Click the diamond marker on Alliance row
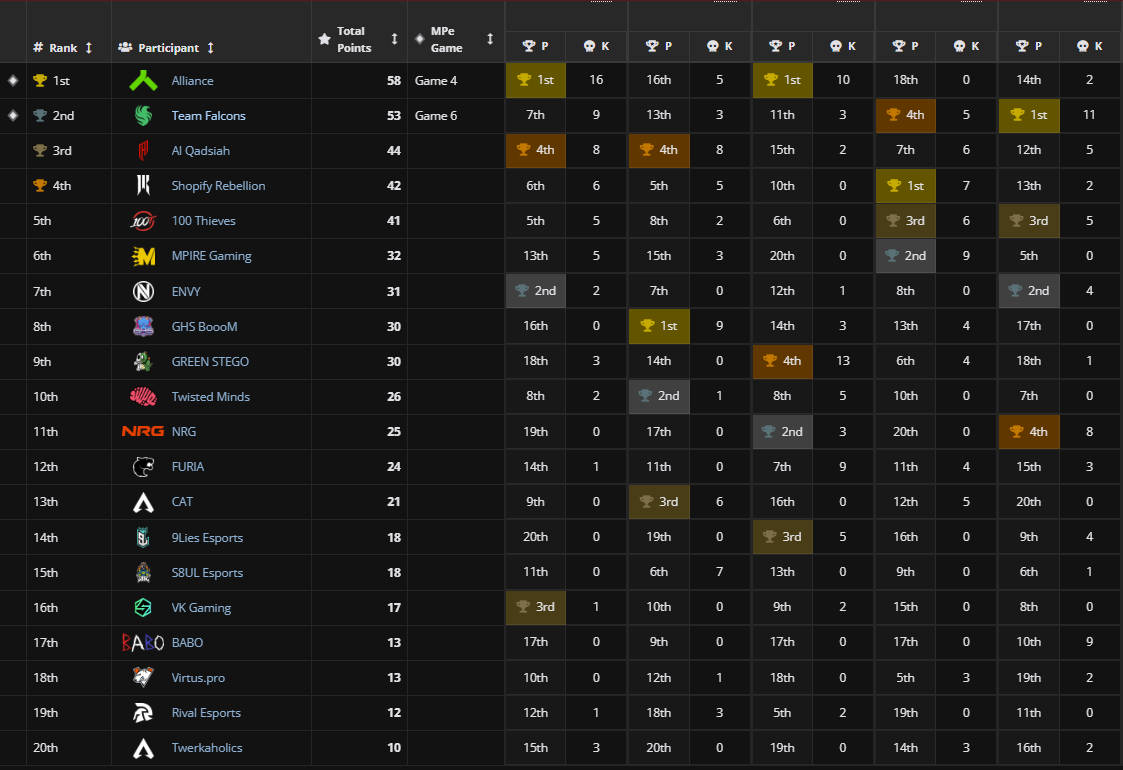This screenshot has height=770, width=1123. coord(13,80)
